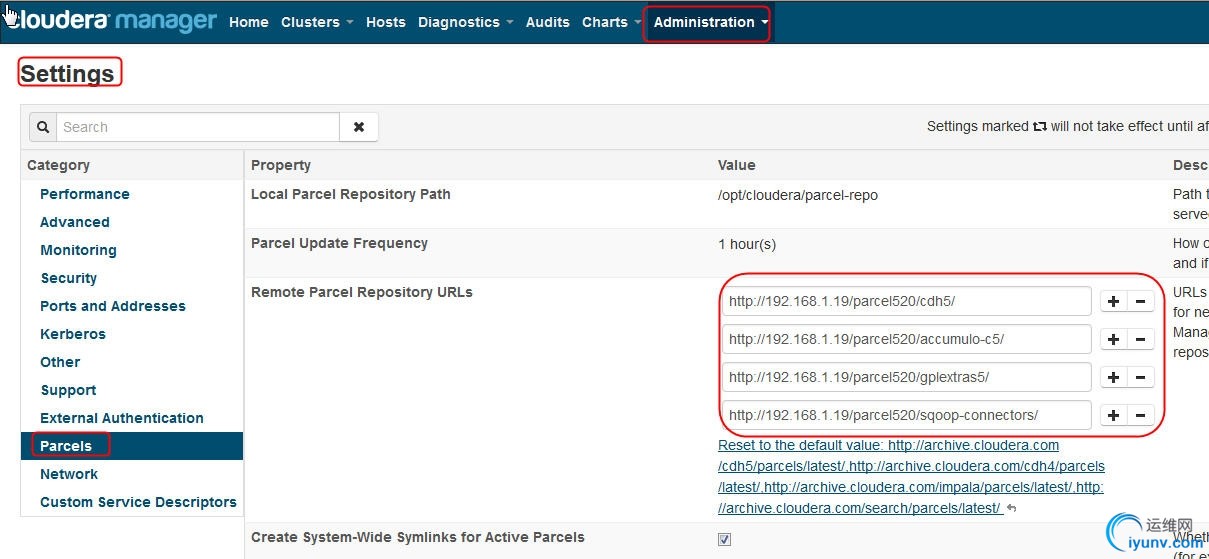This screenshot has width=1209, height=559.
Task: Remove the sqoop-connectors repository URL
Action: 1140,415
